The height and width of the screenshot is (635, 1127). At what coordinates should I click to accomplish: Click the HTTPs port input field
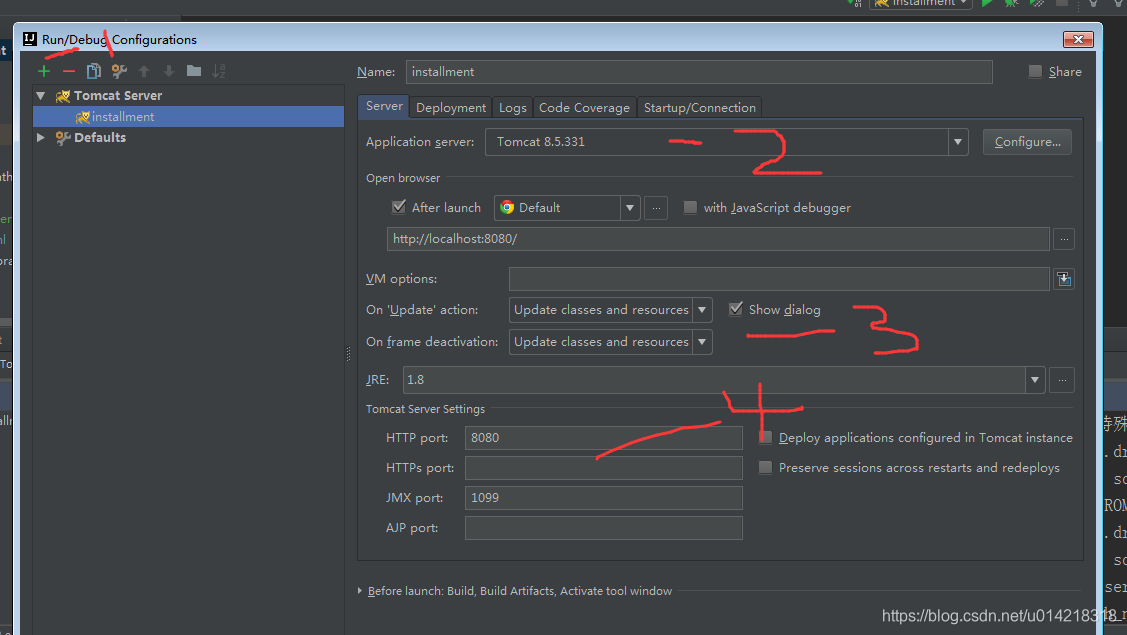pos(604,468)
